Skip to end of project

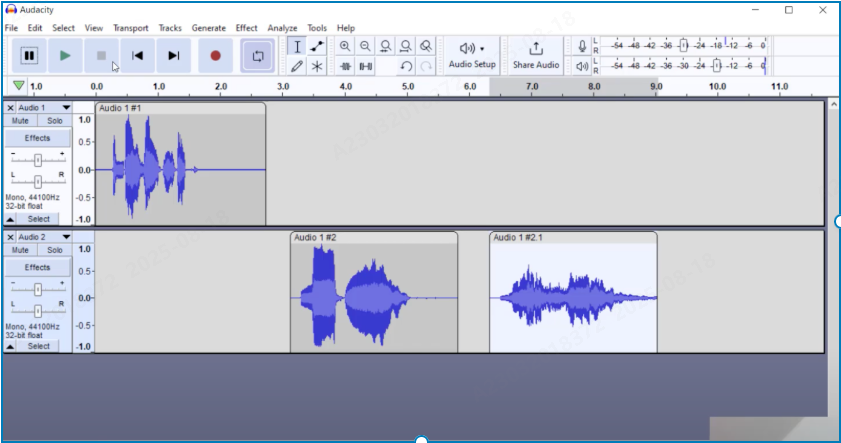(173, 55)
